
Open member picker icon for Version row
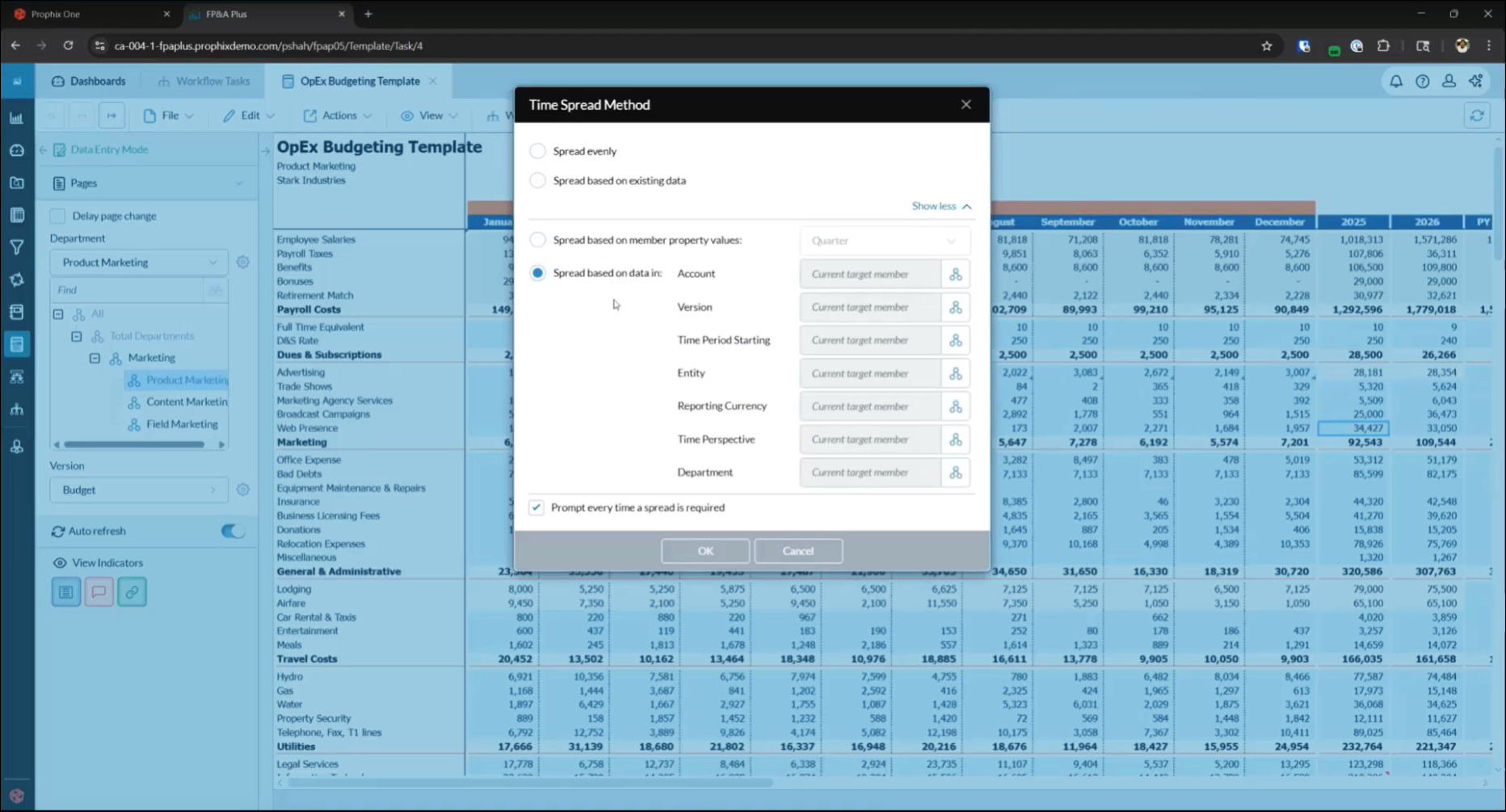coord(955,308)
